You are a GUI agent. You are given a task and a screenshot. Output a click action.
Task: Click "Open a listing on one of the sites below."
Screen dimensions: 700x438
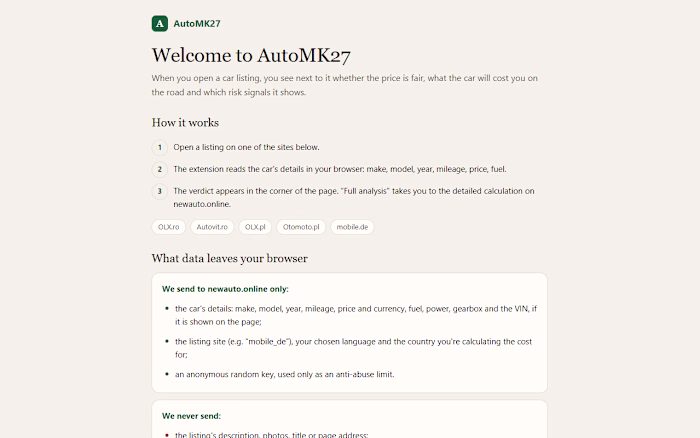(x=246, y=147)
